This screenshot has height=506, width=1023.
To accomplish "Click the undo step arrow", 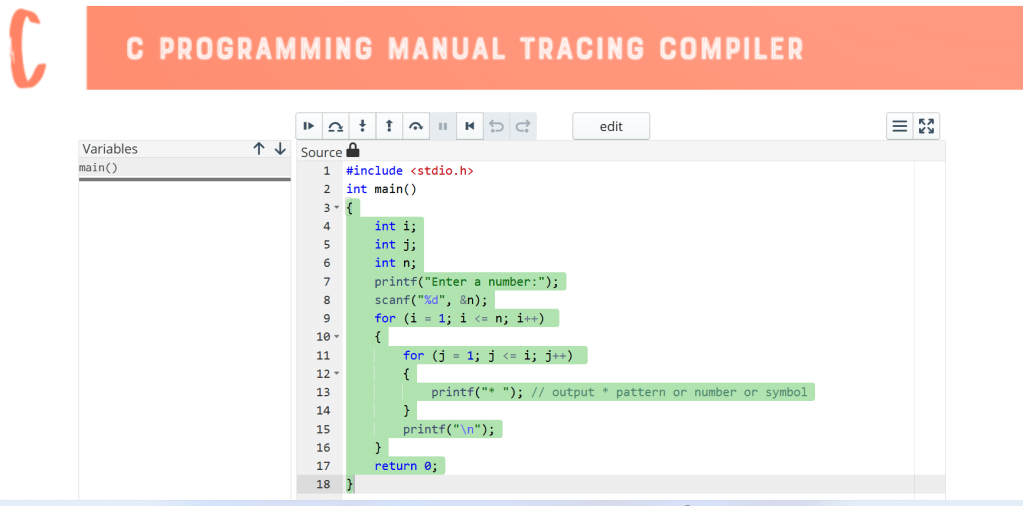I will 496,126.
